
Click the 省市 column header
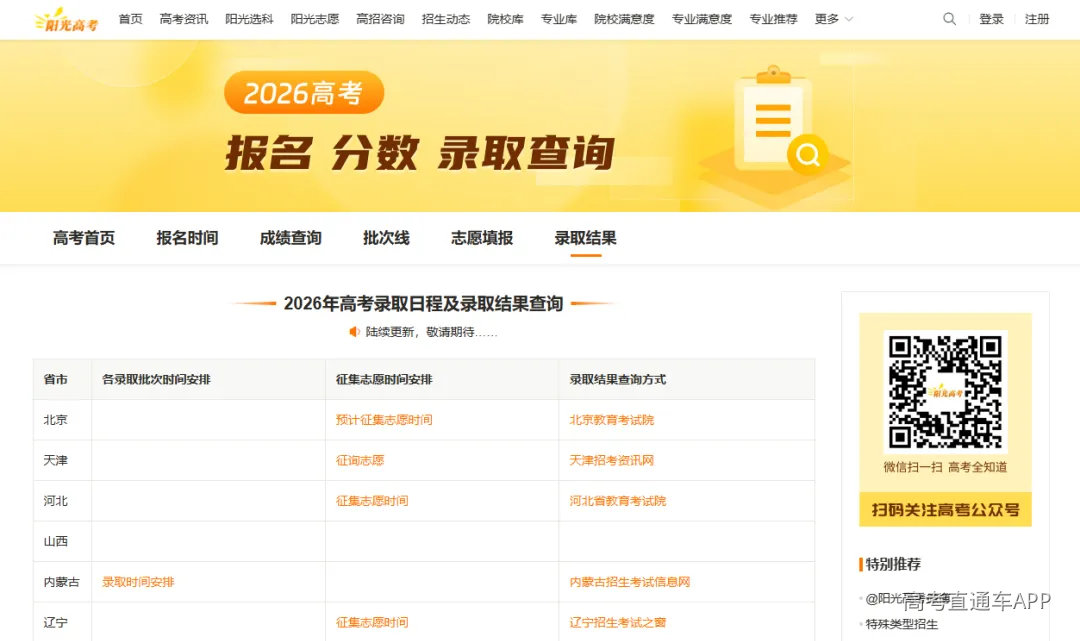56,379
